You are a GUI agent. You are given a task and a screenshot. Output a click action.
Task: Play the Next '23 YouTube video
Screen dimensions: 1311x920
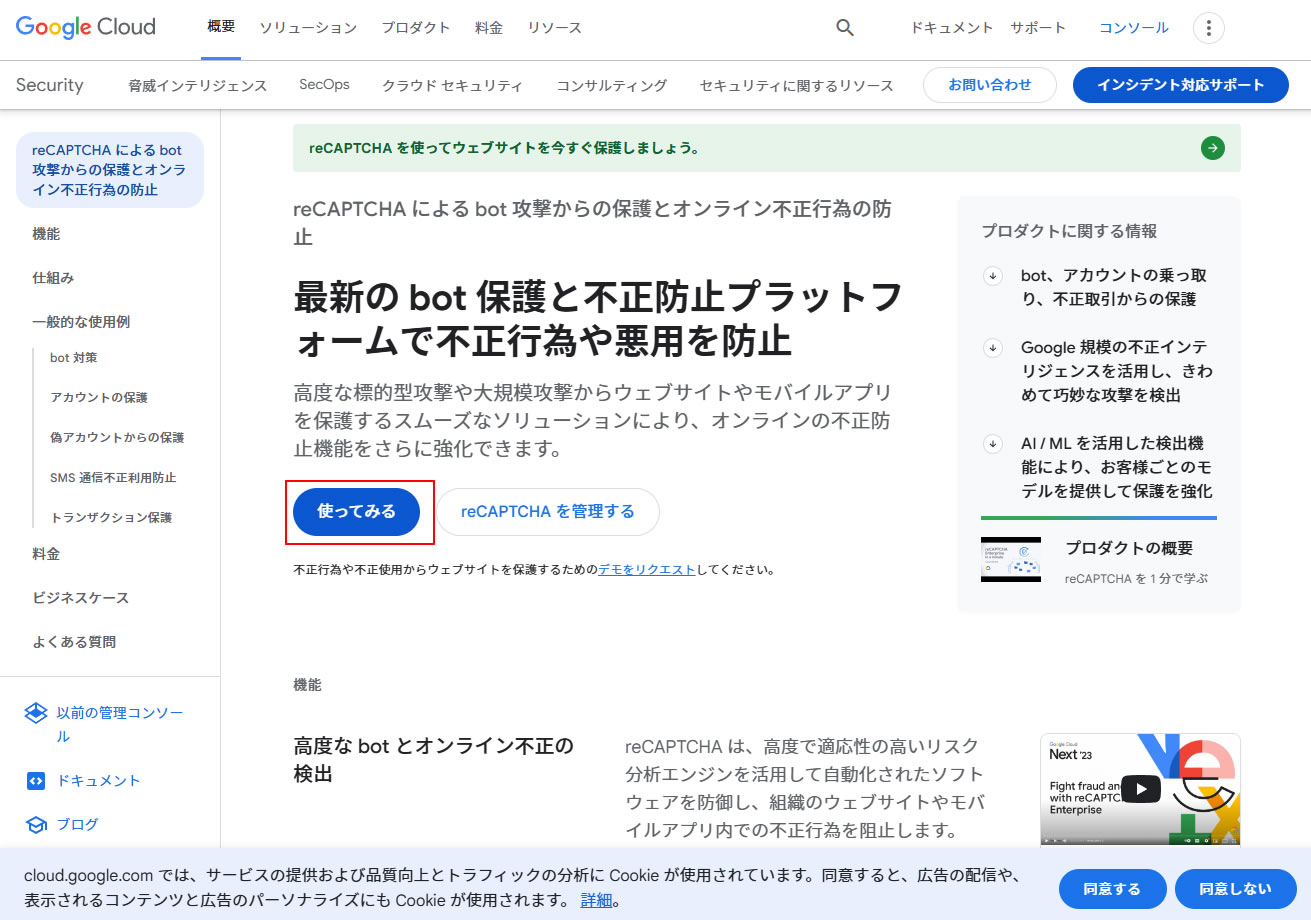1140,788
